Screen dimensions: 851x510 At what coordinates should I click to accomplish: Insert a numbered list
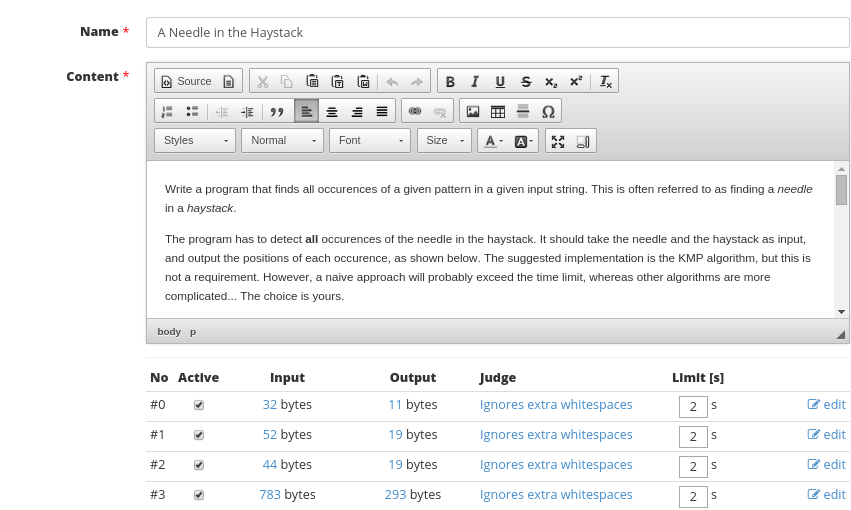click(x=167, y=112)
